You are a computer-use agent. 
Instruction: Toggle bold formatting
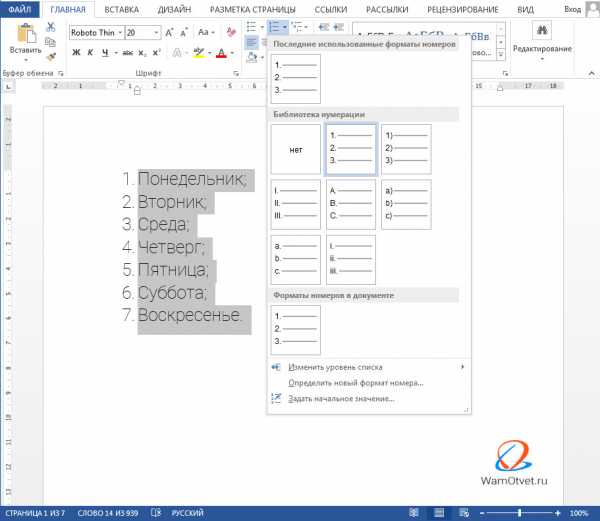point(76,52)
